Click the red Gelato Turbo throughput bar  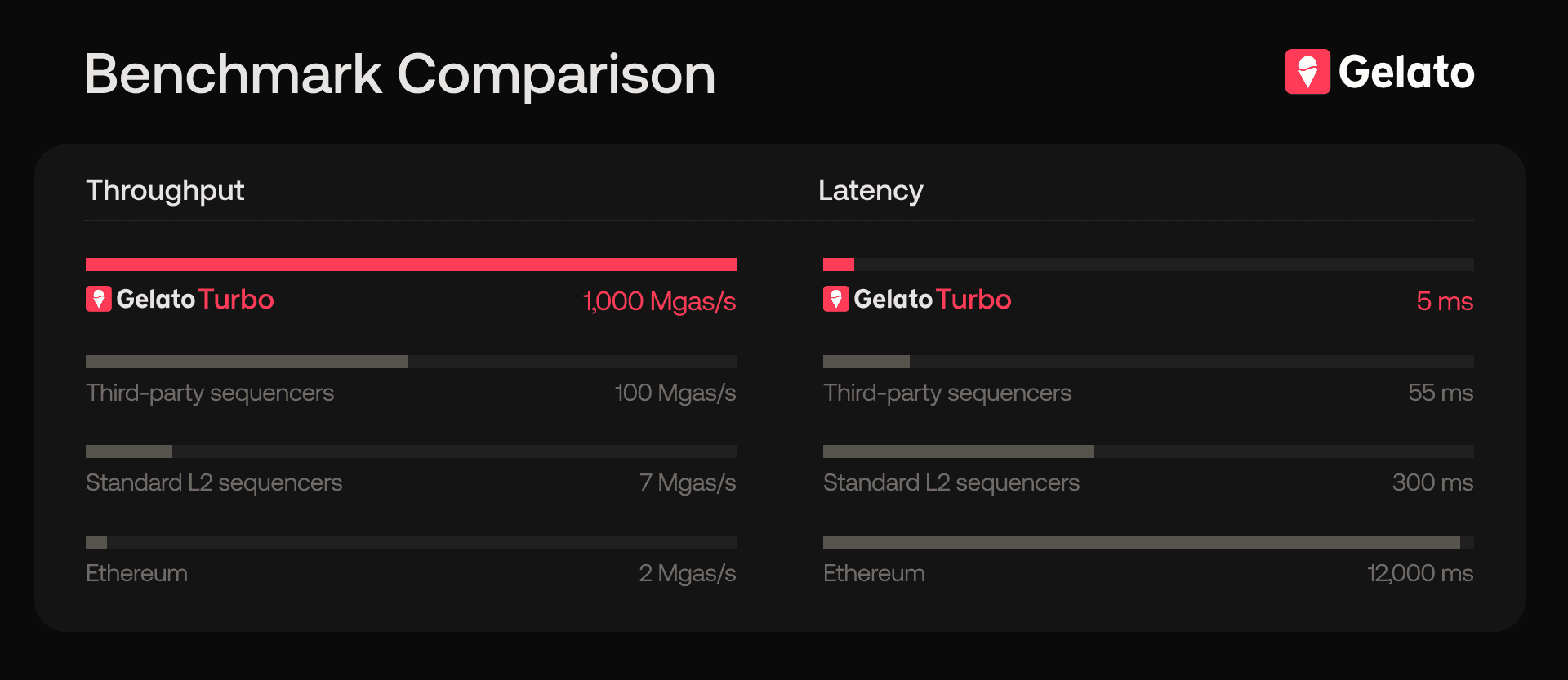point(411,264)
